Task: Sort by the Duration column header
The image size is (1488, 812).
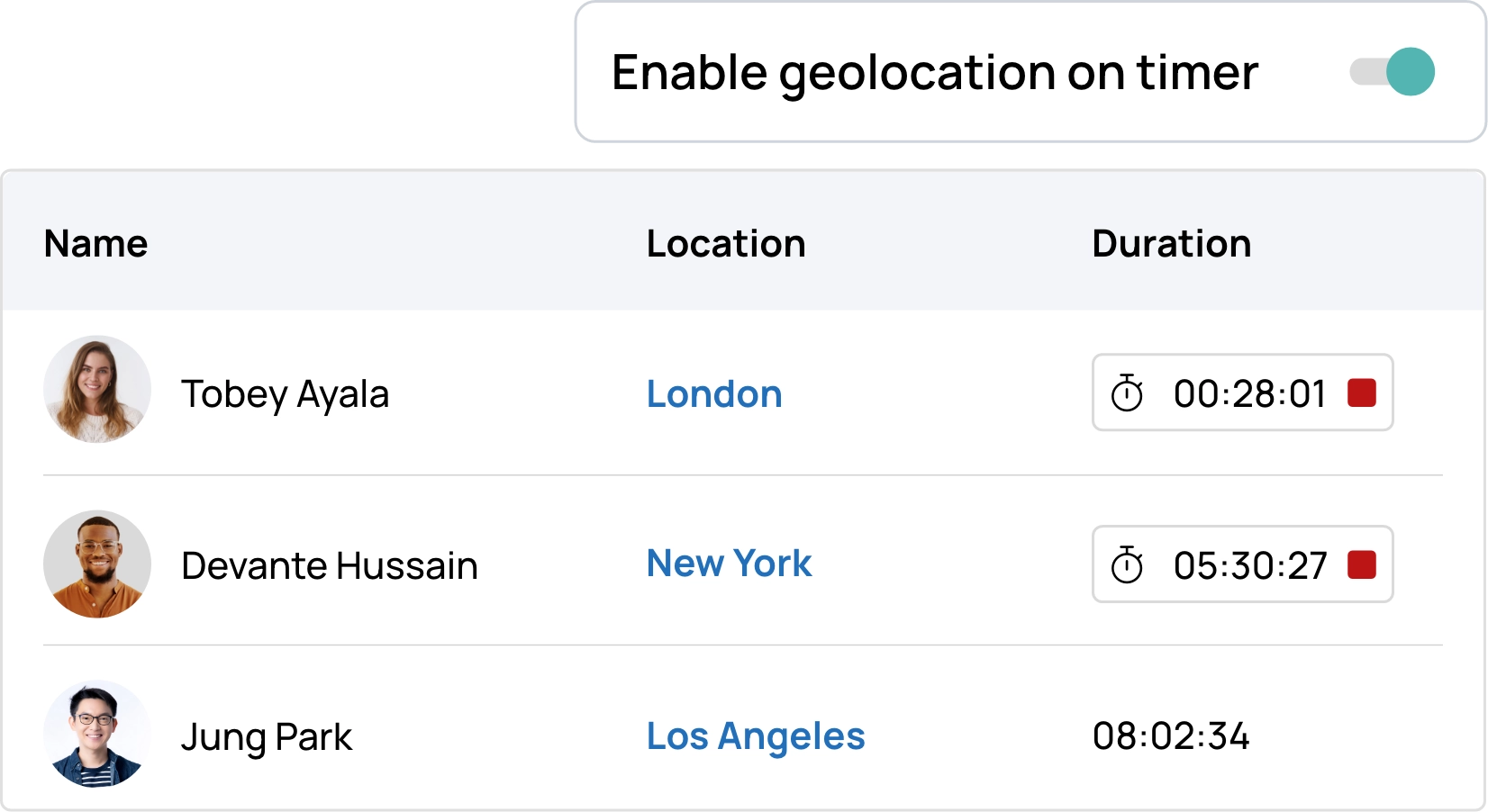Action: [x=1171, y=243]
